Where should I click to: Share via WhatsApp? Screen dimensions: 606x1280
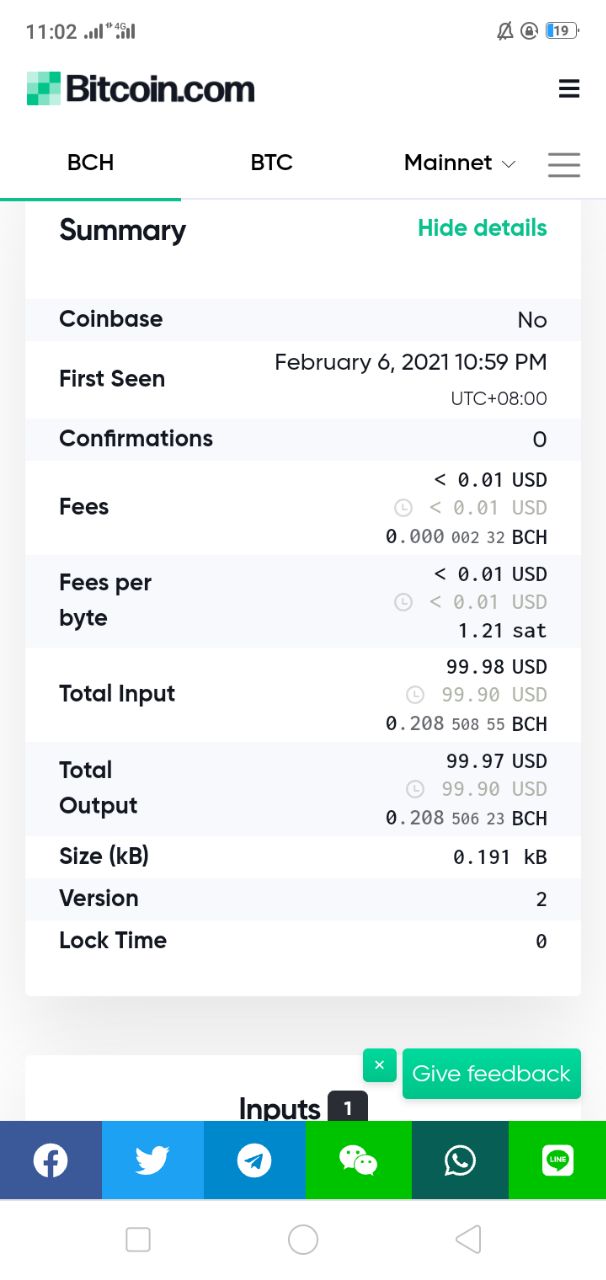tap(460, 1160)
